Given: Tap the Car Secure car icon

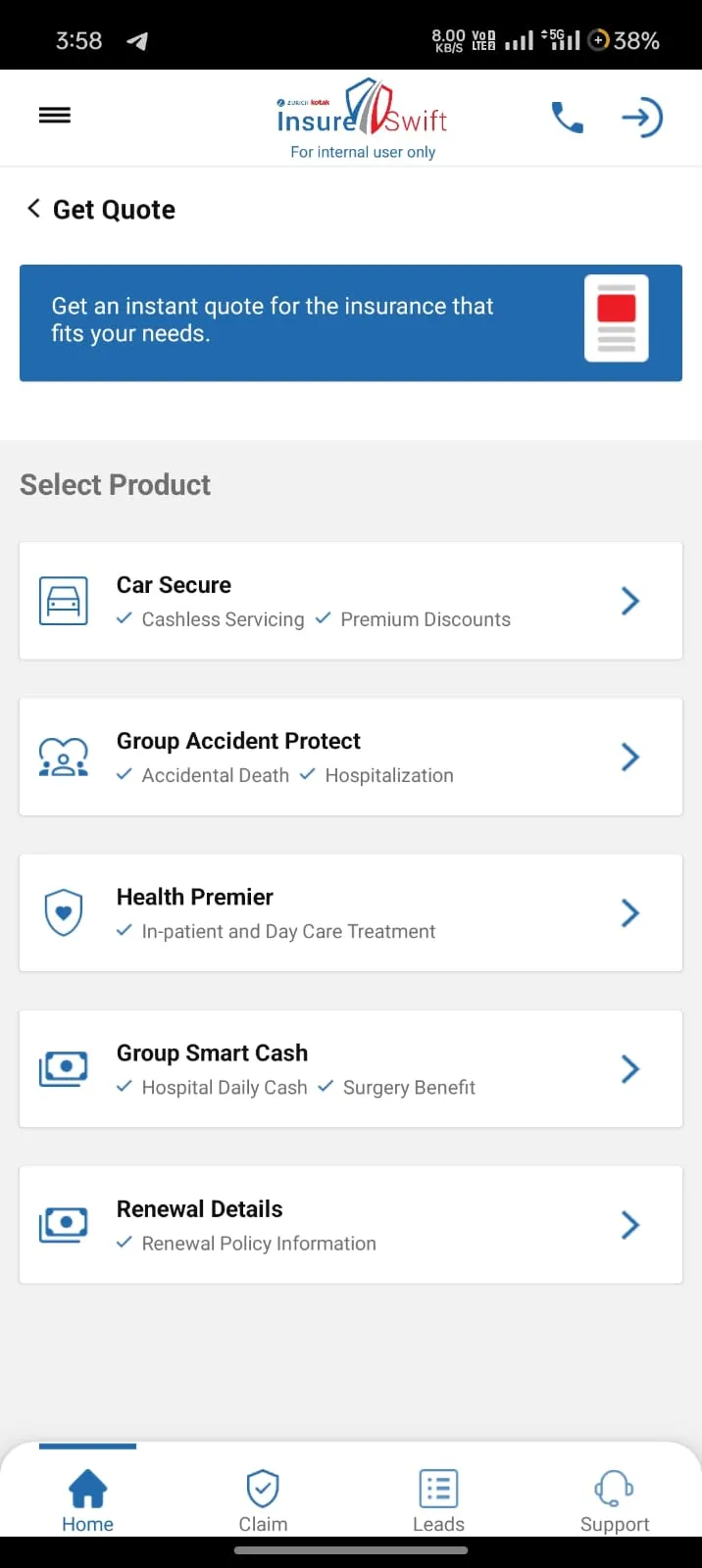Looking at the screenshot, I should [x=64, y=601].
